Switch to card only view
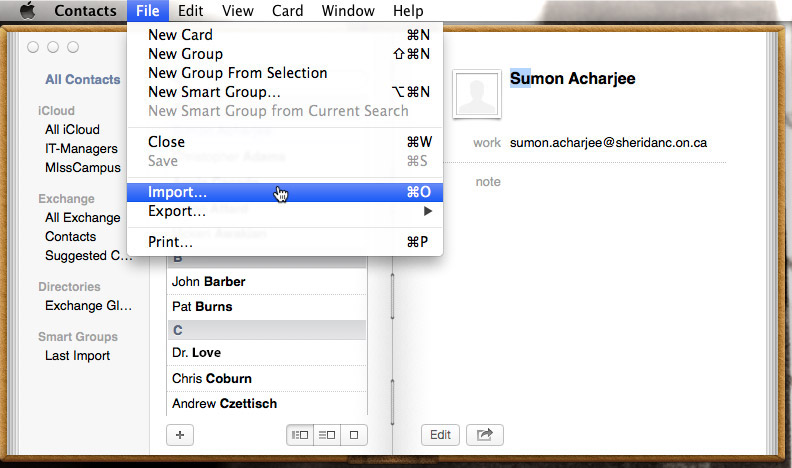792x468 pixels. [354, 435]
